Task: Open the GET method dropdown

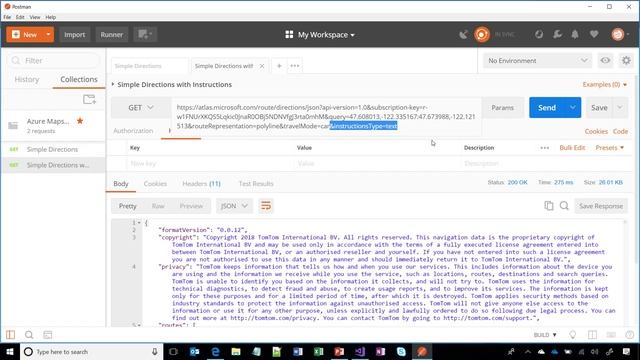Action: (141, 108)
